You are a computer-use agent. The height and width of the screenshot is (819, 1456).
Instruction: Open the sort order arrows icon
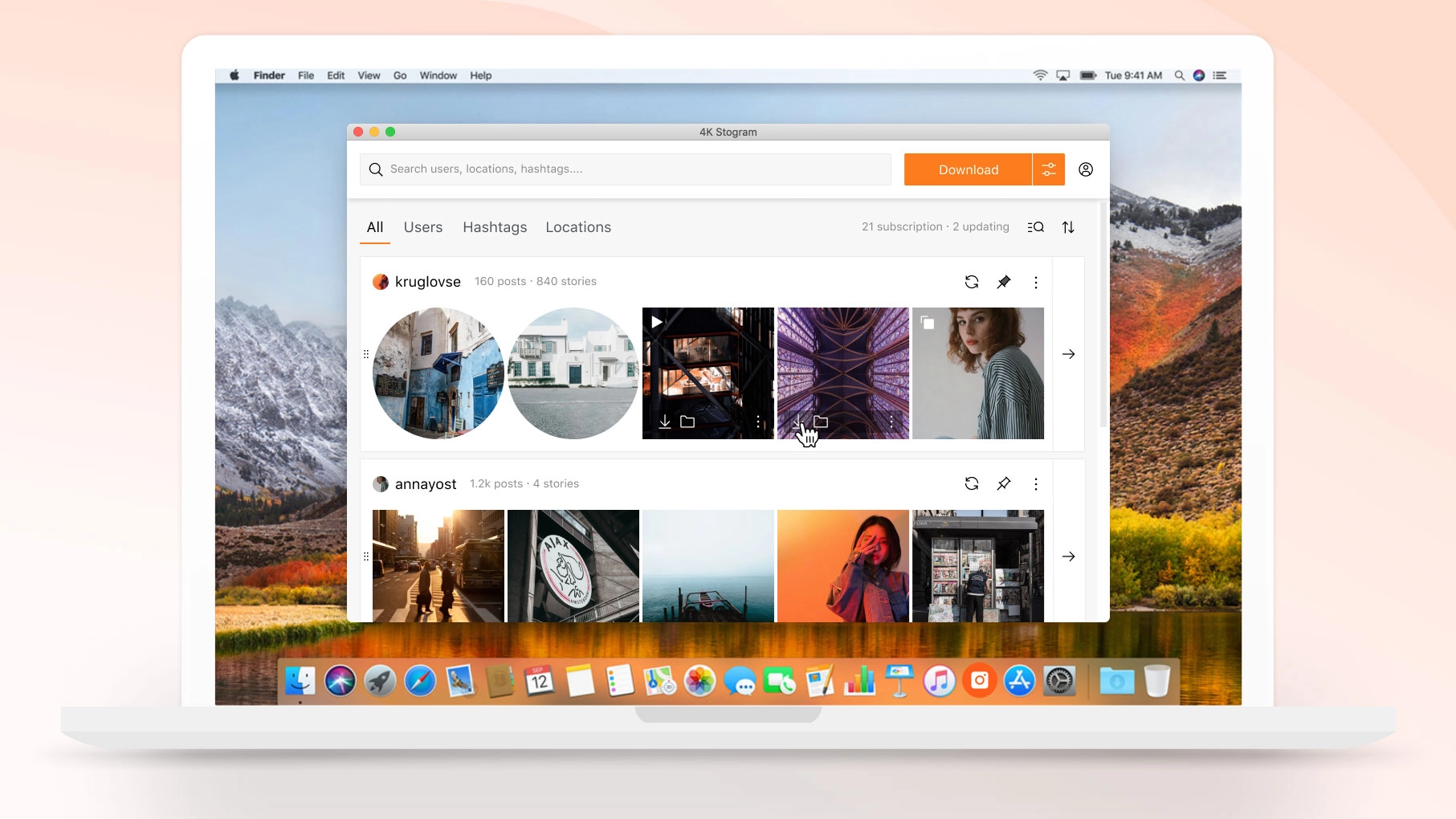(x=1068, y=227)
